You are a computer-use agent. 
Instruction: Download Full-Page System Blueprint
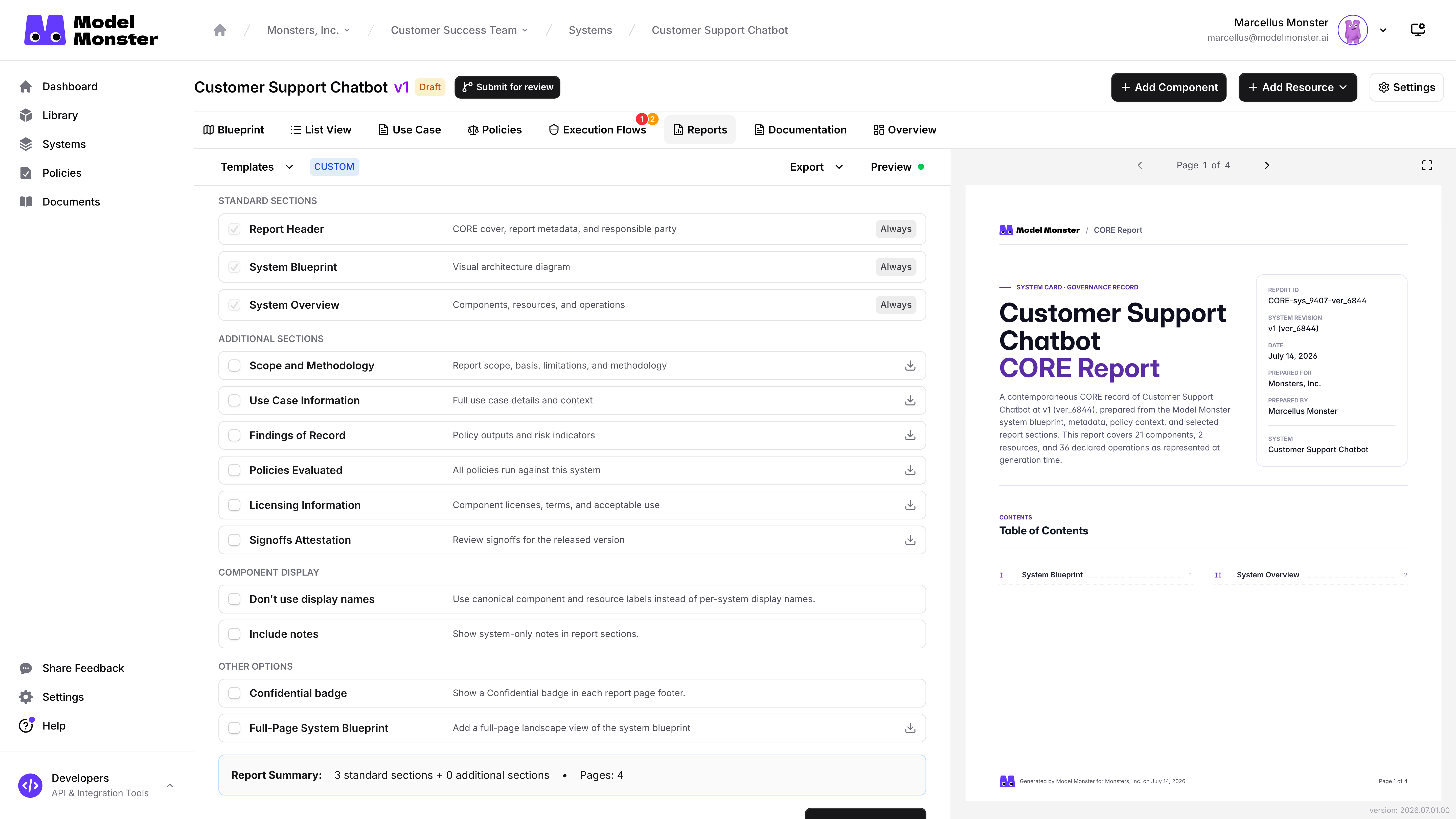[x=910, y=728]
